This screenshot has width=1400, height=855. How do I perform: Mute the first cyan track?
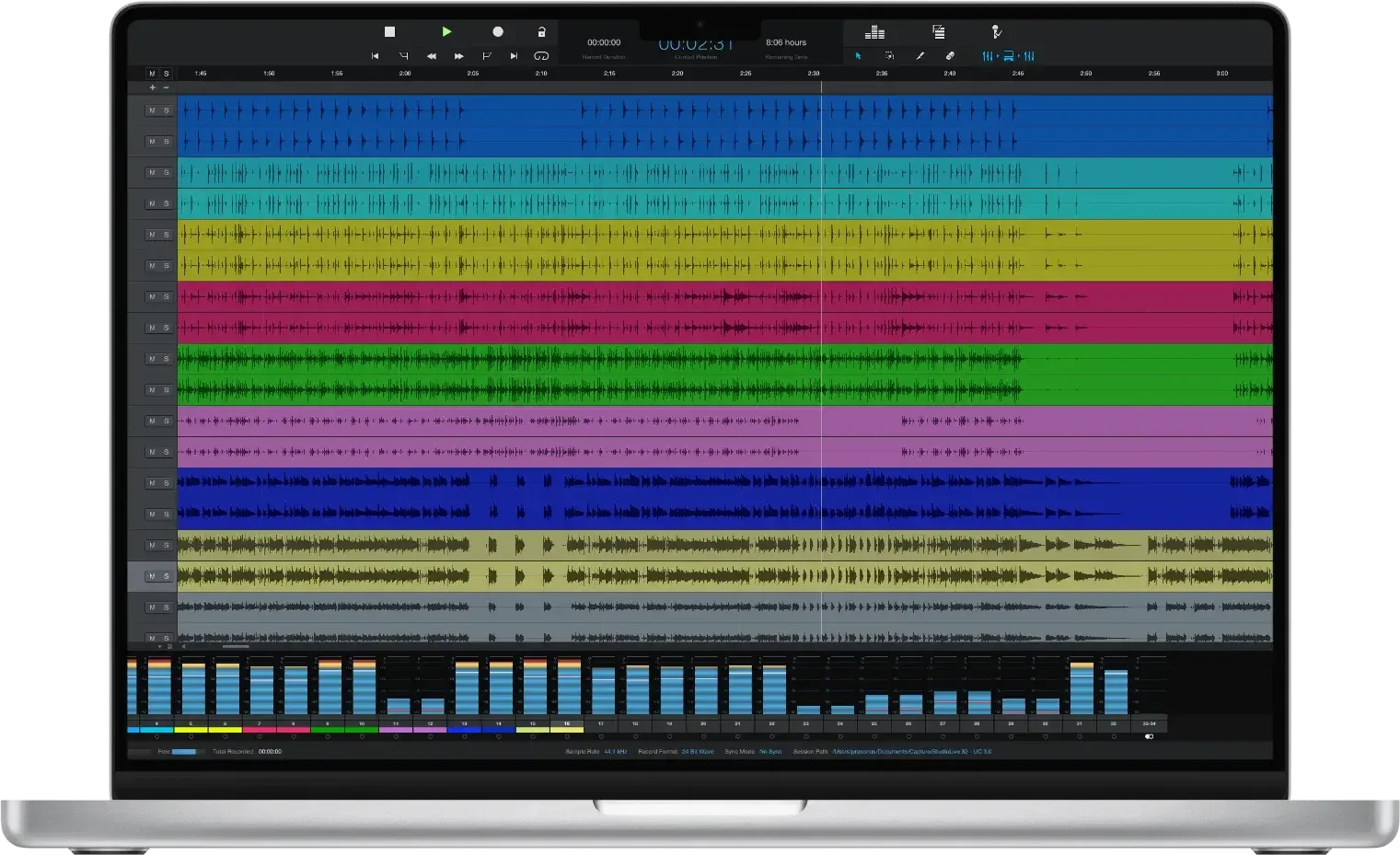(152, 172)
